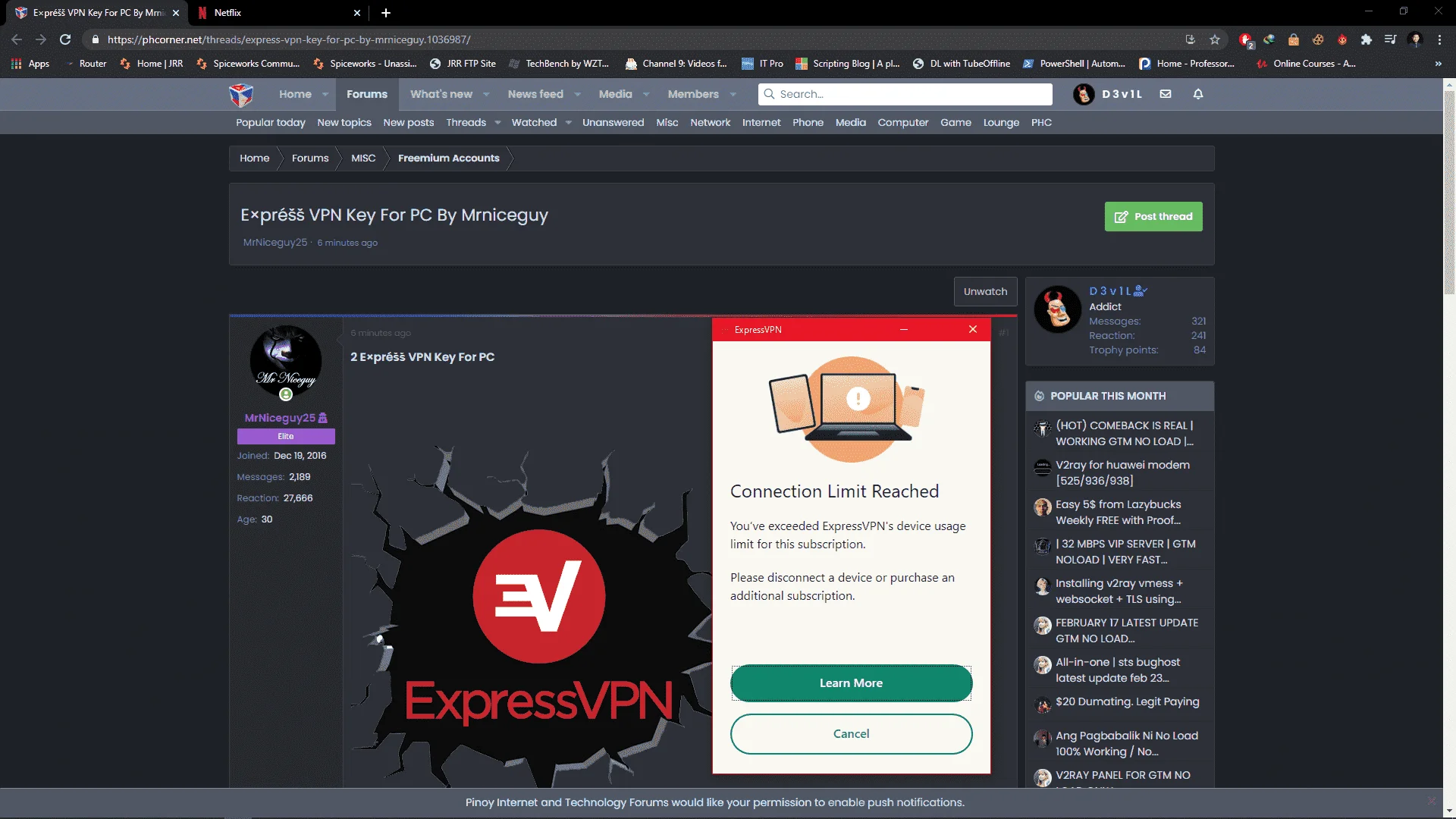Click D3v1L sidebar profile picture
Image resolution: width=1456 pixels, height=819 pixels.
1058,309
